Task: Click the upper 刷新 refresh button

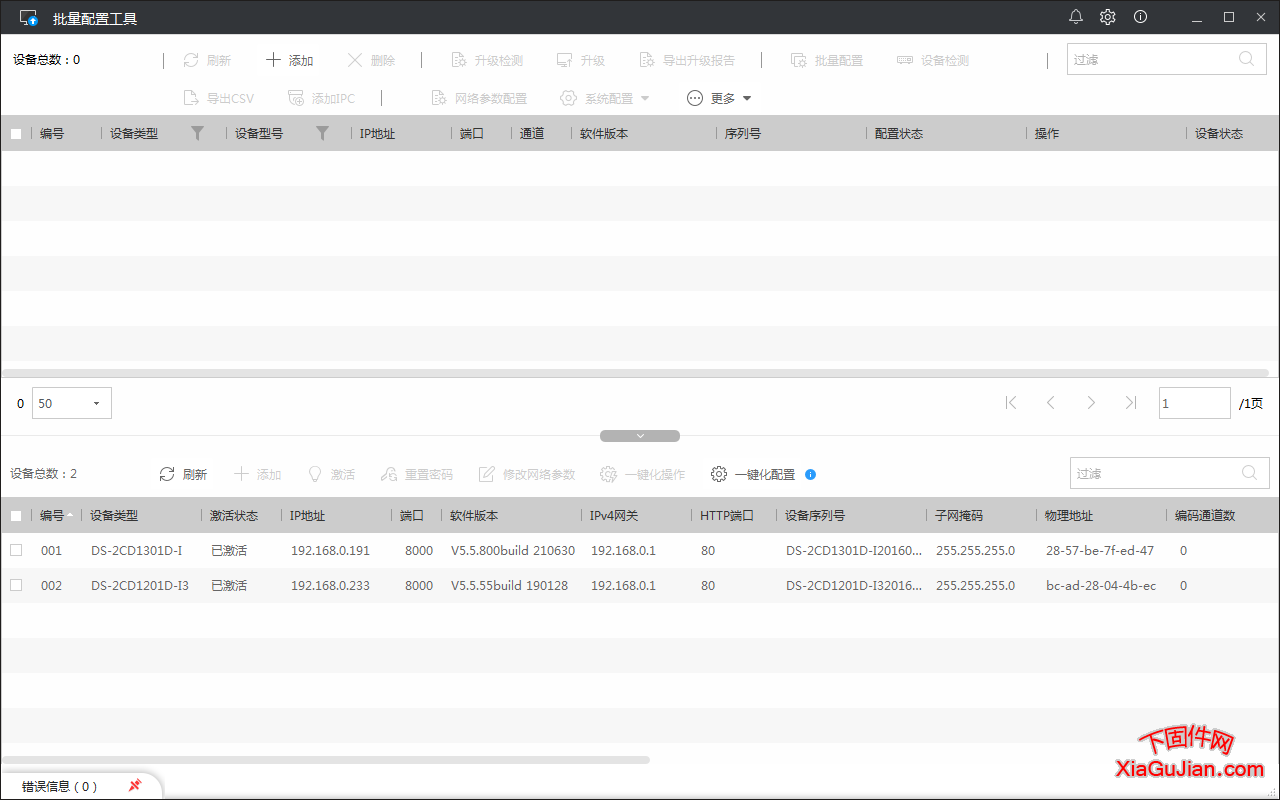Action: pyautogui.click(x=207, y=60)
